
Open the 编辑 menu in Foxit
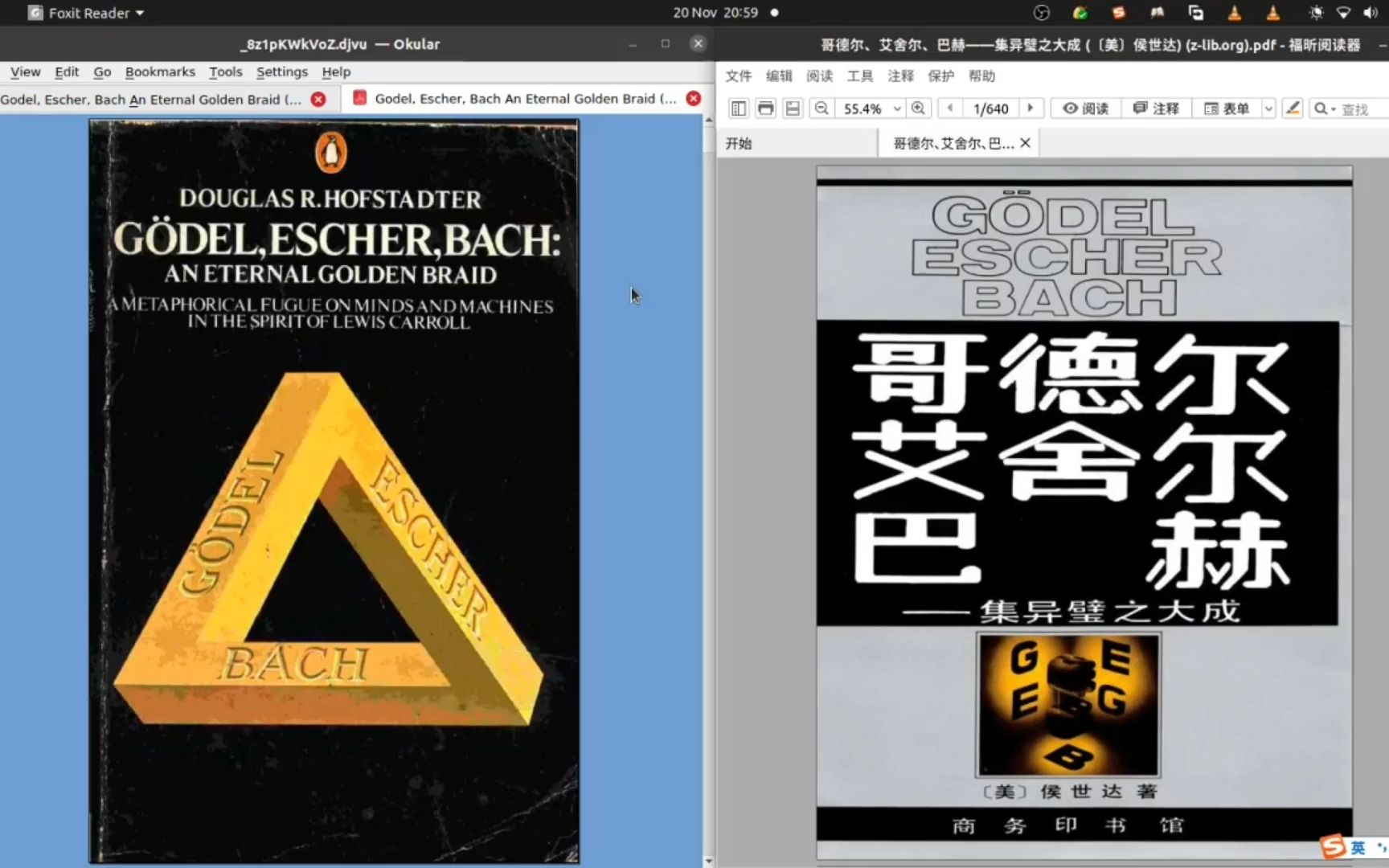(x=779, y=76)
